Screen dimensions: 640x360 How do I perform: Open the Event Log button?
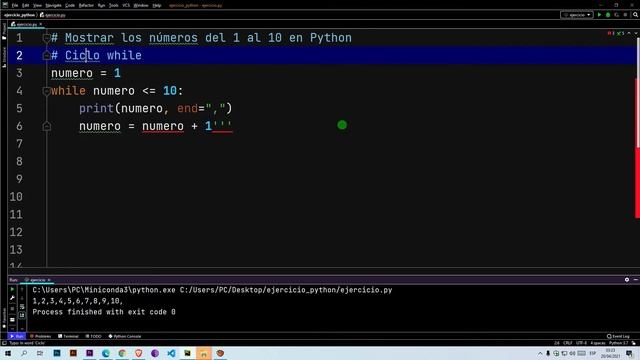click(x=618, y=336)
